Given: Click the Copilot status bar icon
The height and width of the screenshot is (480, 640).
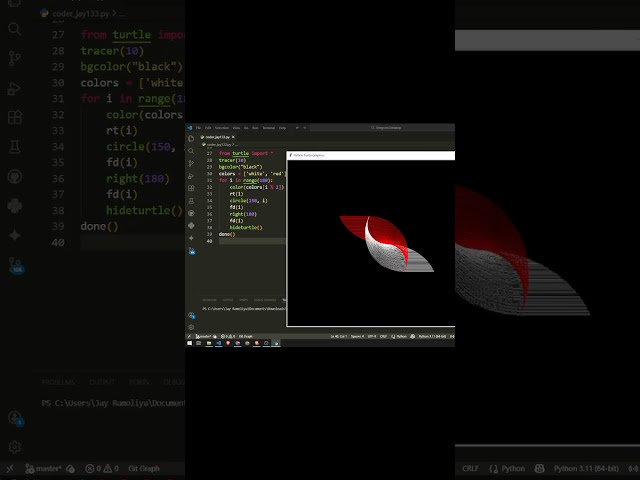Looking at the screenshot, I should tap(413, 336).
